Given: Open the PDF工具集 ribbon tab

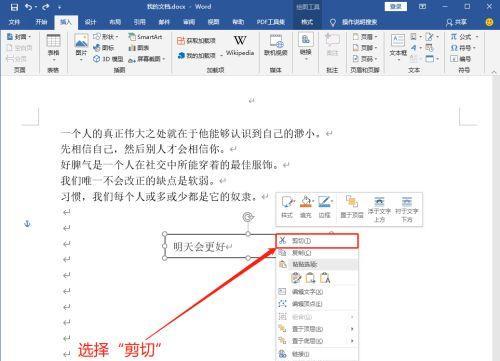Looking at the screenshot, I should pyautogui.click(x=271, y=22).
